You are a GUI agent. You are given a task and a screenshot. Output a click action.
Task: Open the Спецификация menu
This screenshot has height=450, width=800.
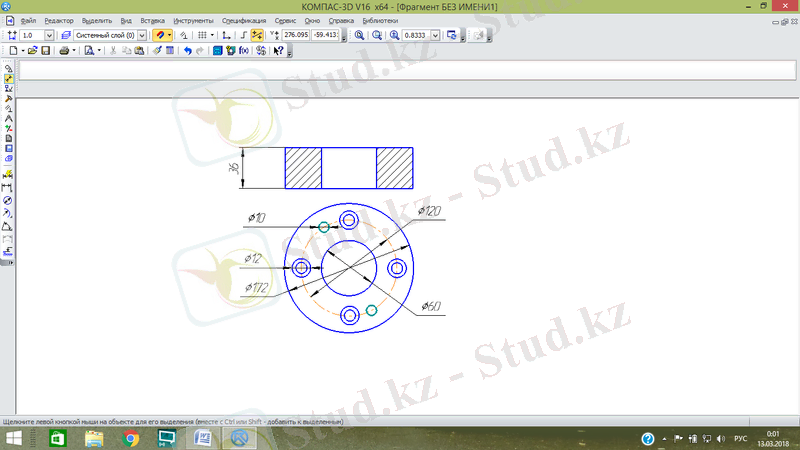click(x=244, y=21)
